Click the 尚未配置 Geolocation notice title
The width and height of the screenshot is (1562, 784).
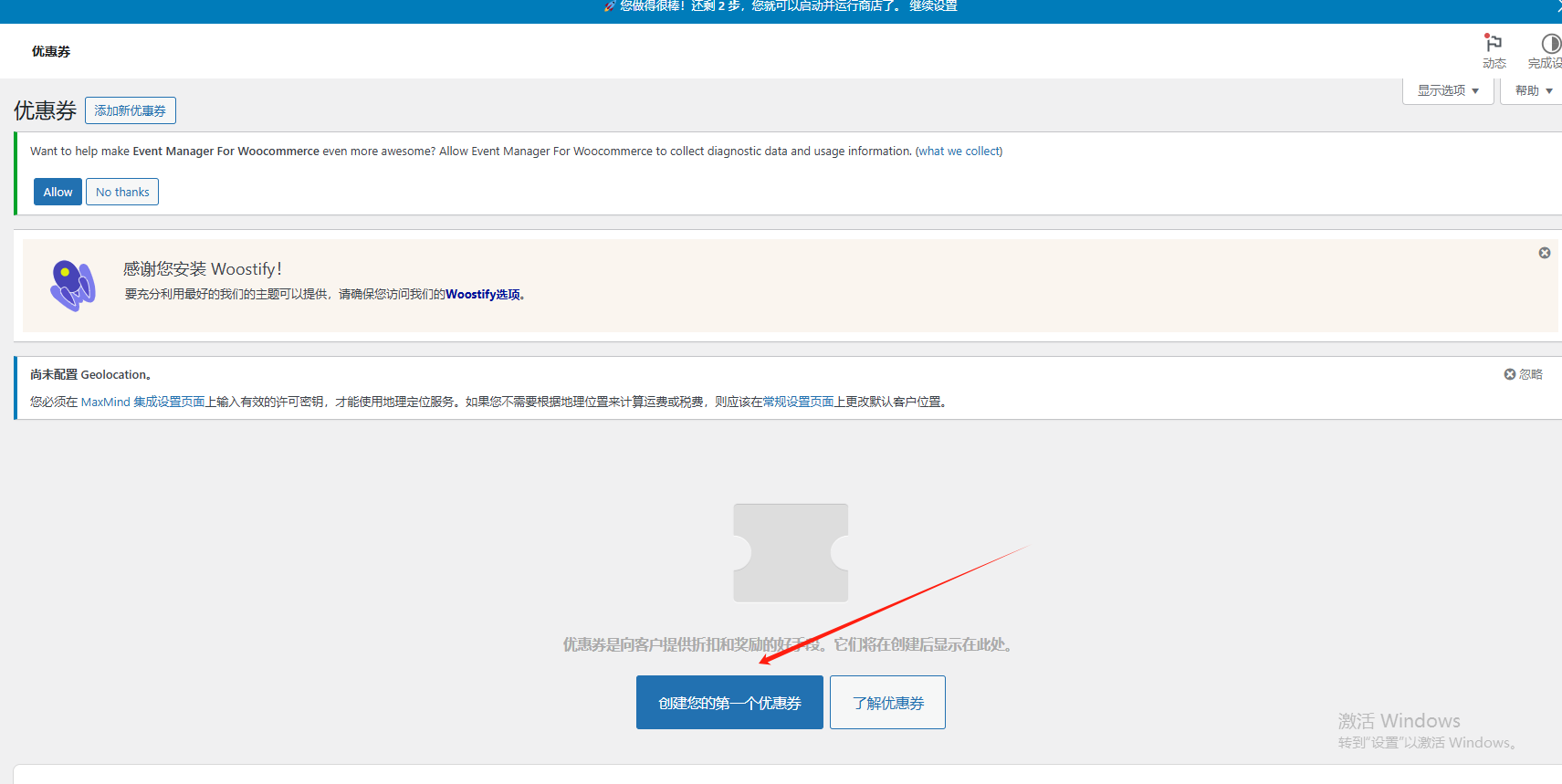(90, 374)
